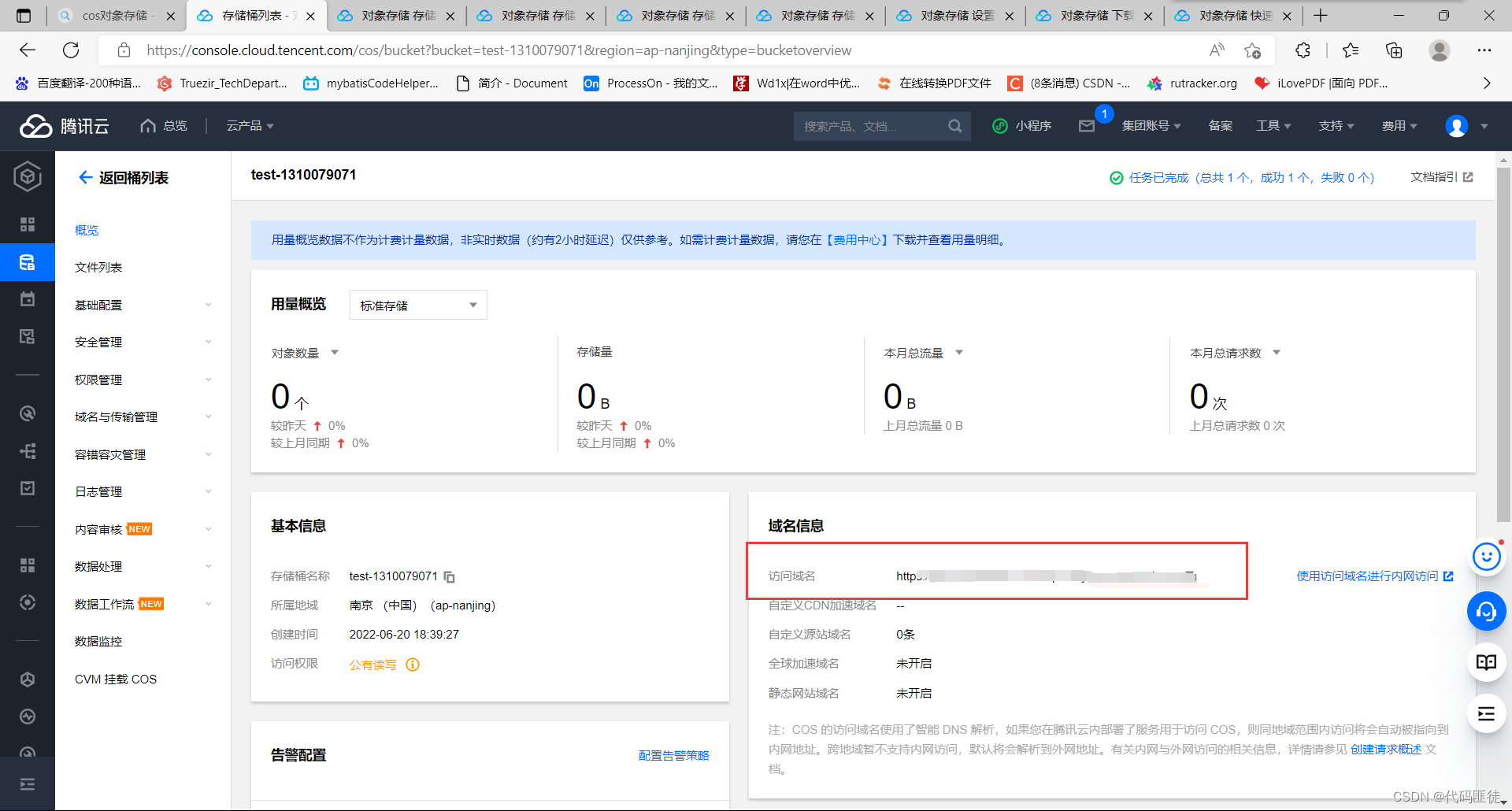Click the info icon beside 公有读写
This screenshot has height=811, width=1512.
[x=413, y=665]
